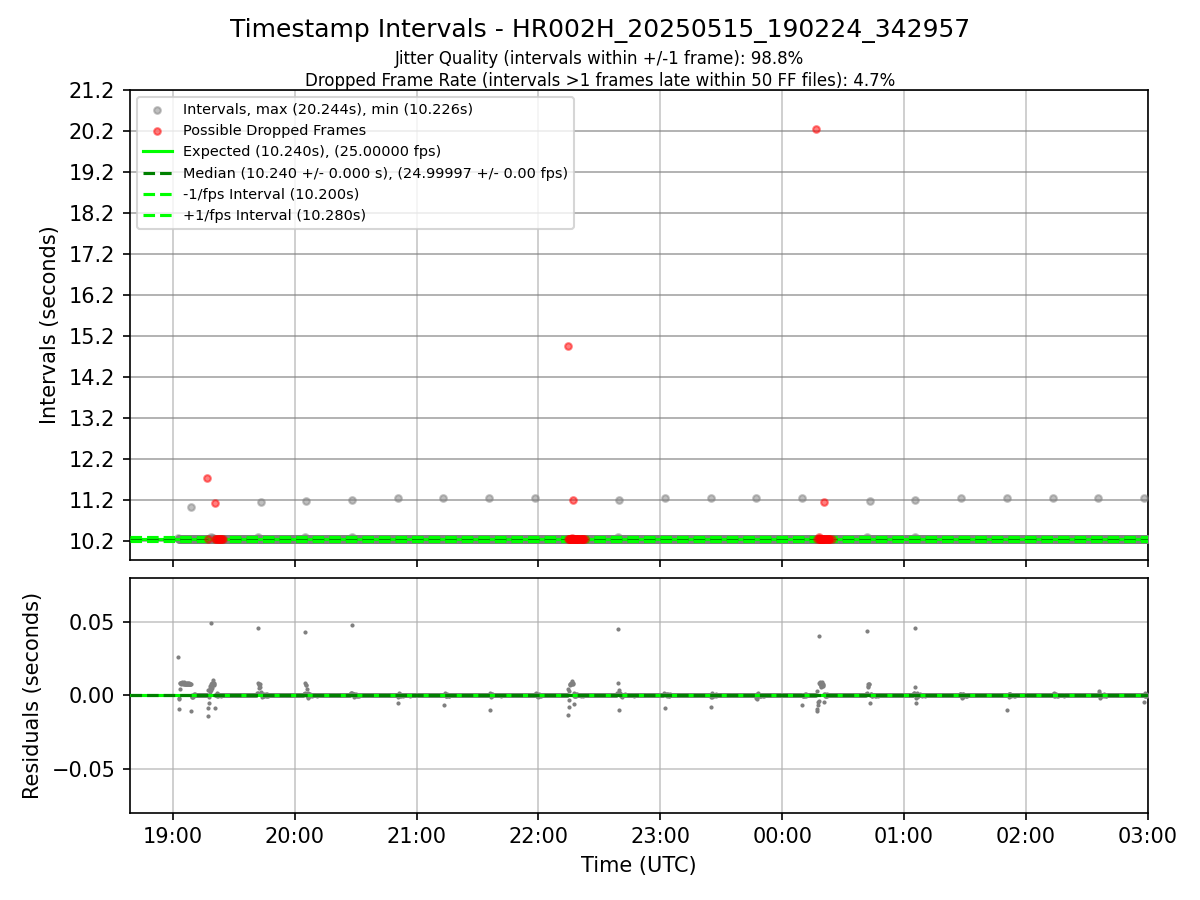Click the red dropped-frame point near 11.7 seconds
1200x900 pixels.
pyautogui.click(x=207, y=478)
